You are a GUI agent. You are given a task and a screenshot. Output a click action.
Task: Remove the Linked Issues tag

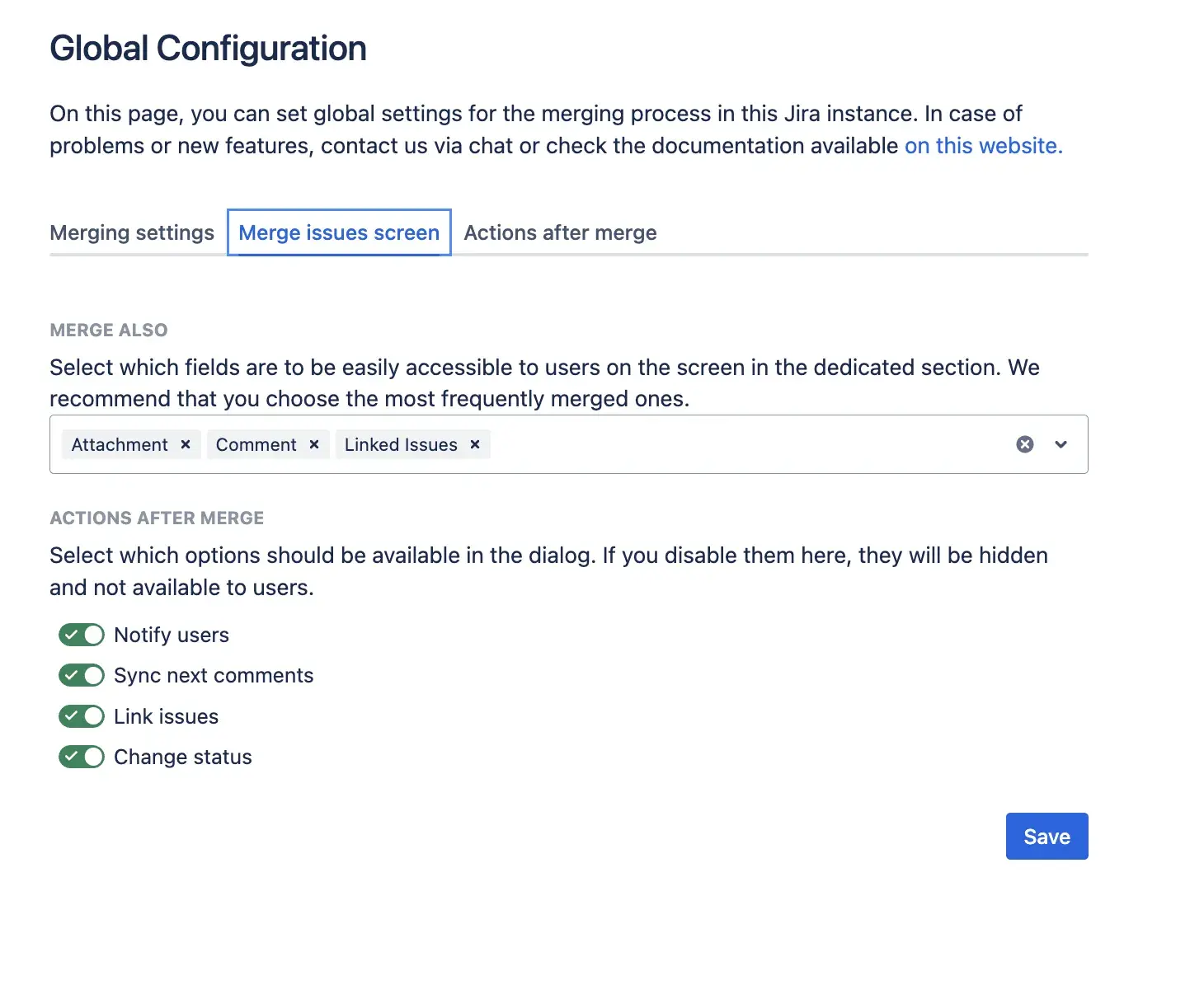pyautogui.click(x=475, y=444)
